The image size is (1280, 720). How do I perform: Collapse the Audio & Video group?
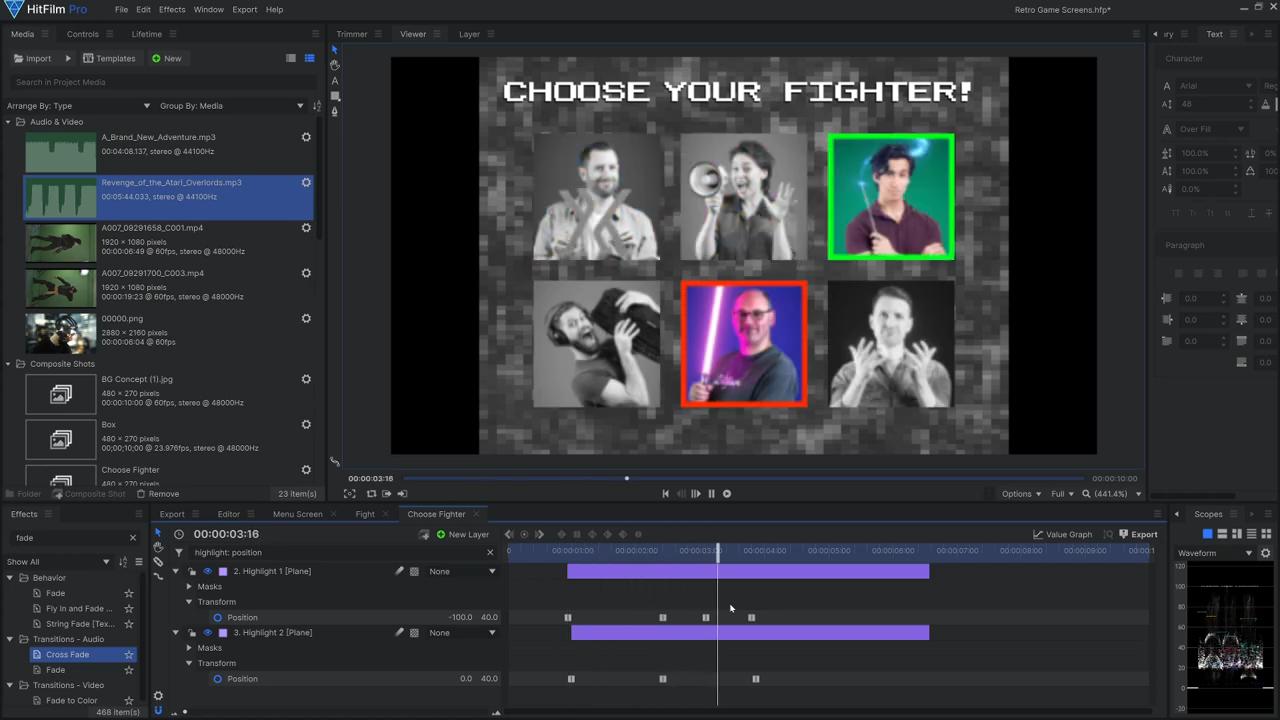coord(8,122)
